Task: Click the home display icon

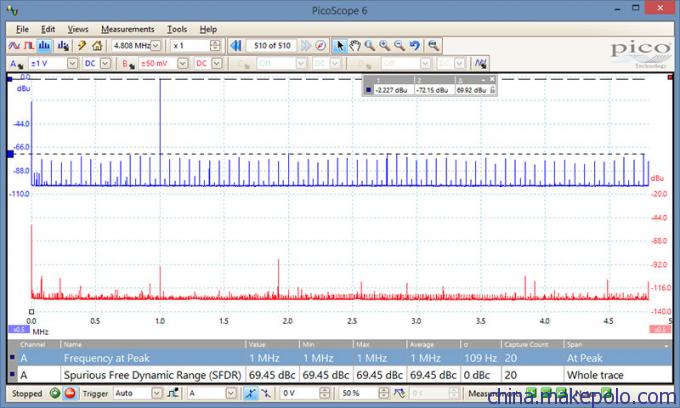Action: pos(97,46)
